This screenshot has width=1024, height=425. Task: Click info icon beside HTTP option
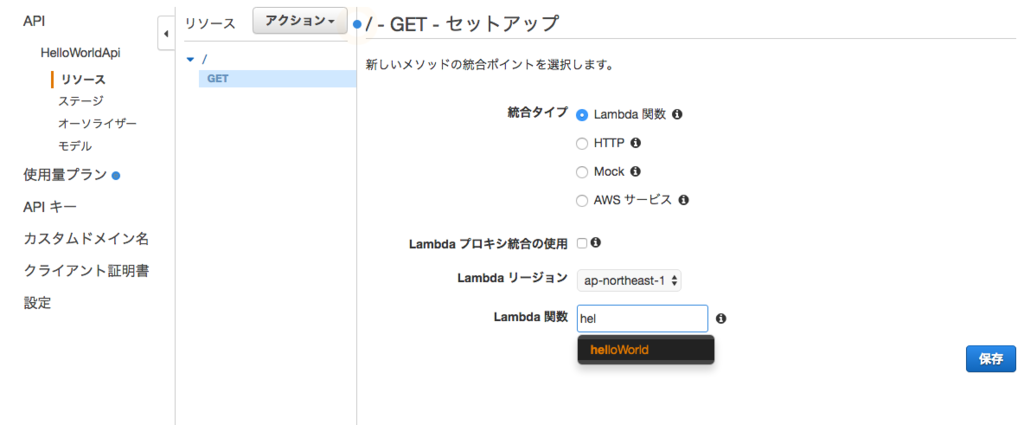click(x=635, y=143)
